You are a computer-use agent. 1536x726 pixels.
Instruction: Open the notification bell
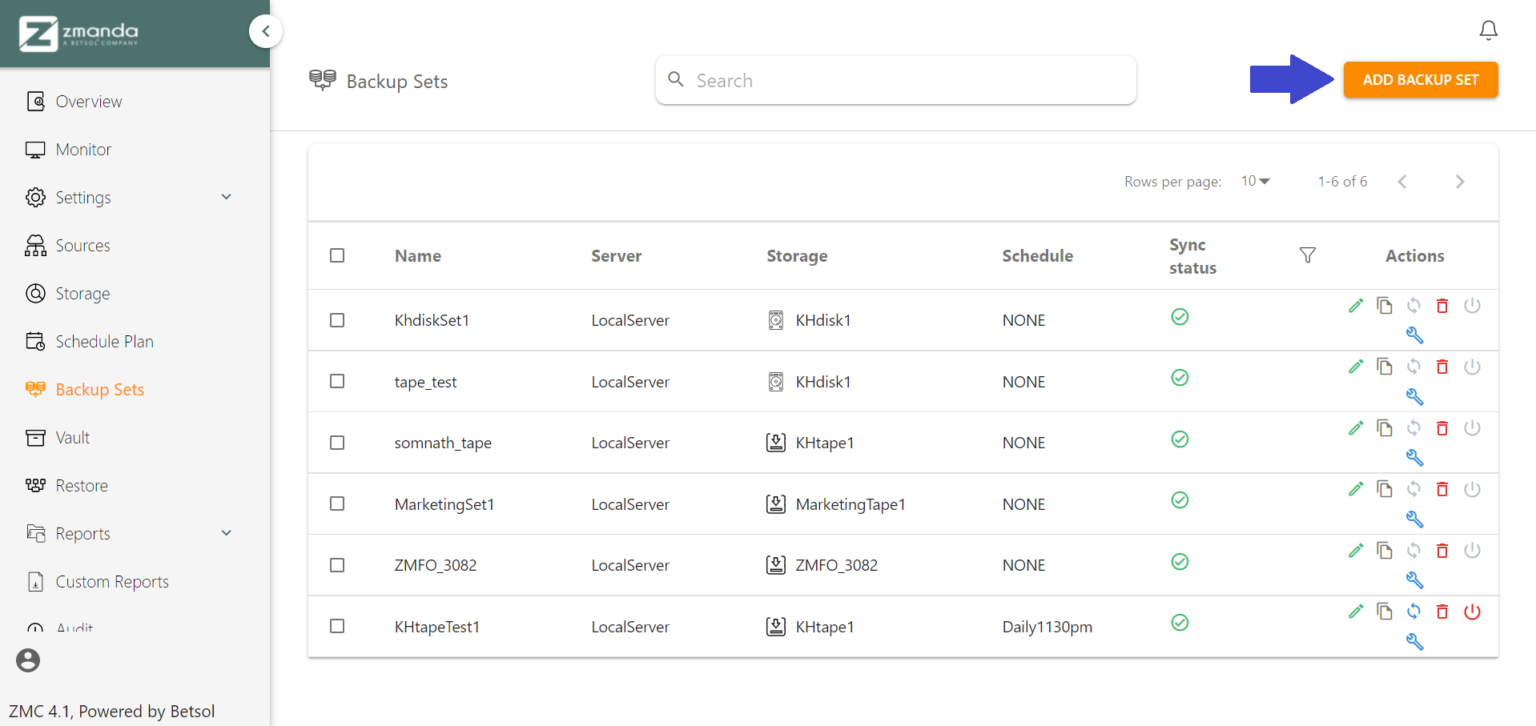point(1488,30)
